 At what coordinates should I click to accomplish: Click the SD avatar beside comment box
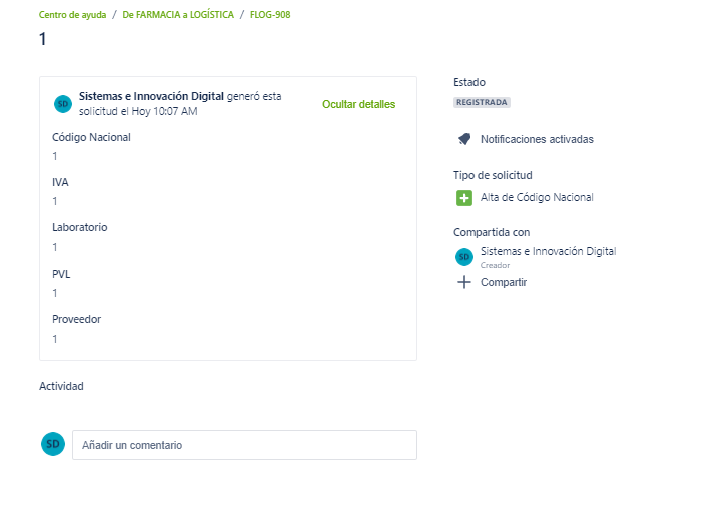tap(53, 444)
